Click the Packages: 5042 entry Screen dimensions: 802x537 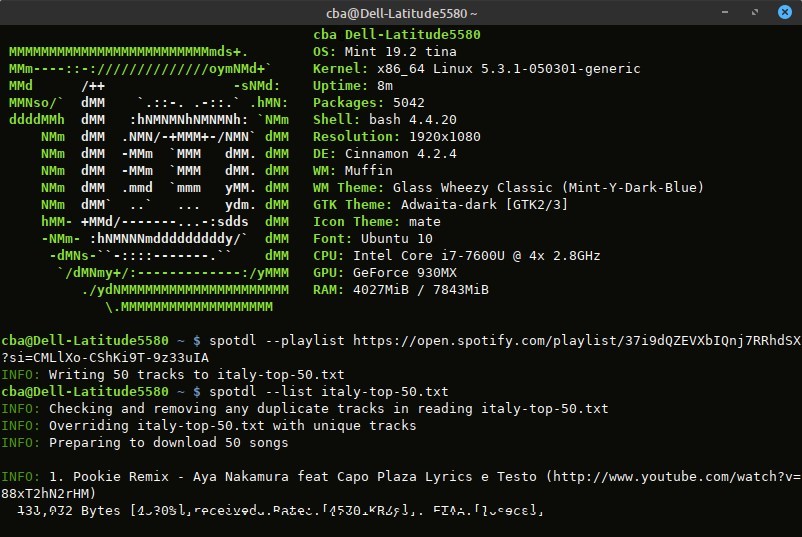[368, 103]
